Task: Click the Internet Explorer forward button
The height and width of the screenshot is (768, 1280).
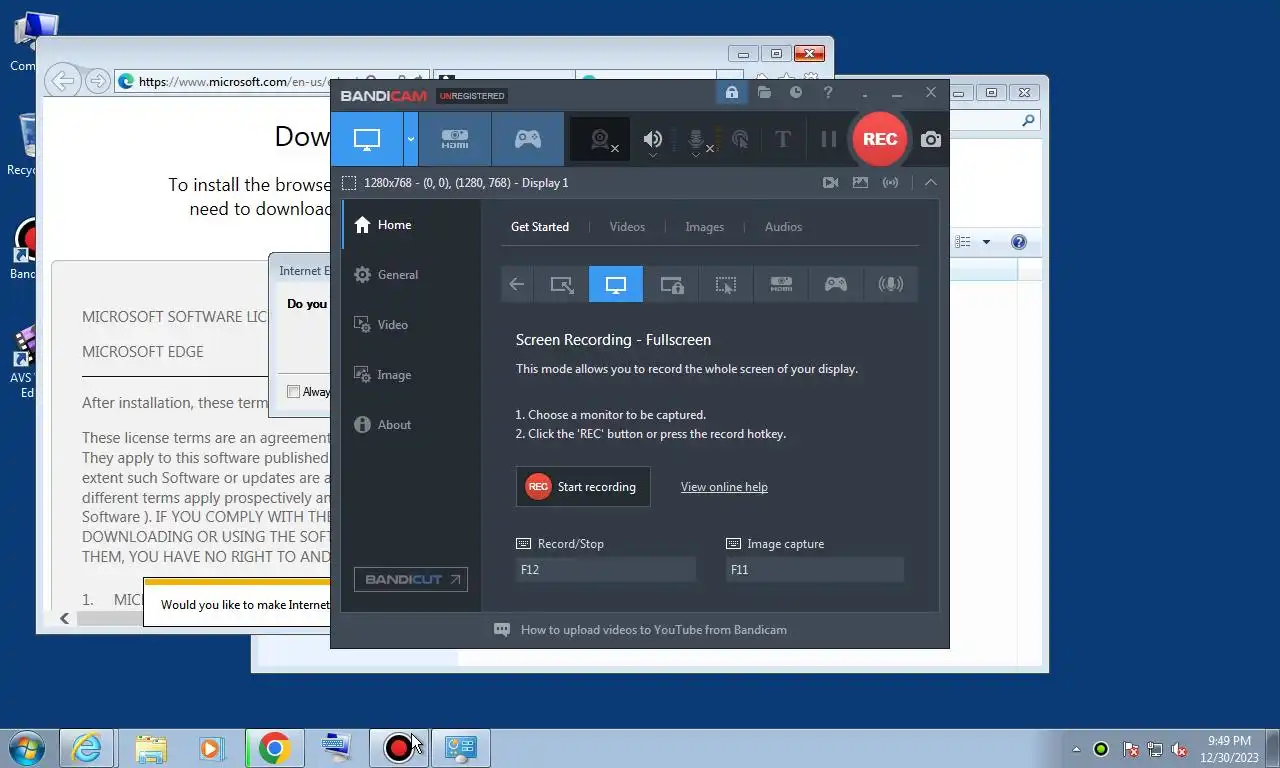Action: pos(97,81)
